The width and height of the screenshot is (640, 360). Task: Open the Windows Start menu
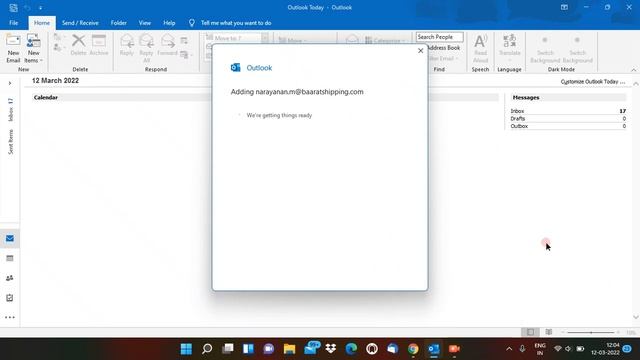pyautogui.click(x=186, y=349)
